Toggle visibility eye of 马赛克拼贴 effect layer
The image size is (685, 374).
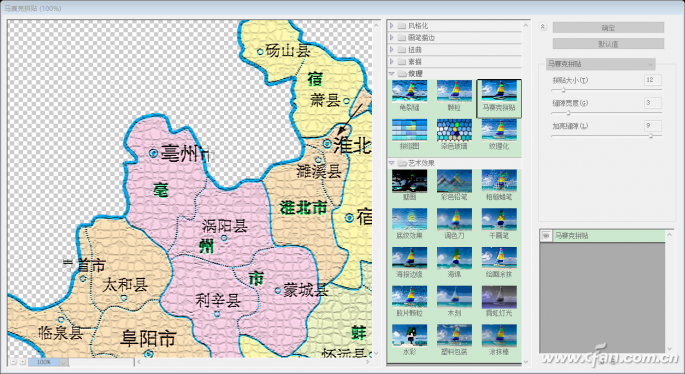point(546,235)
